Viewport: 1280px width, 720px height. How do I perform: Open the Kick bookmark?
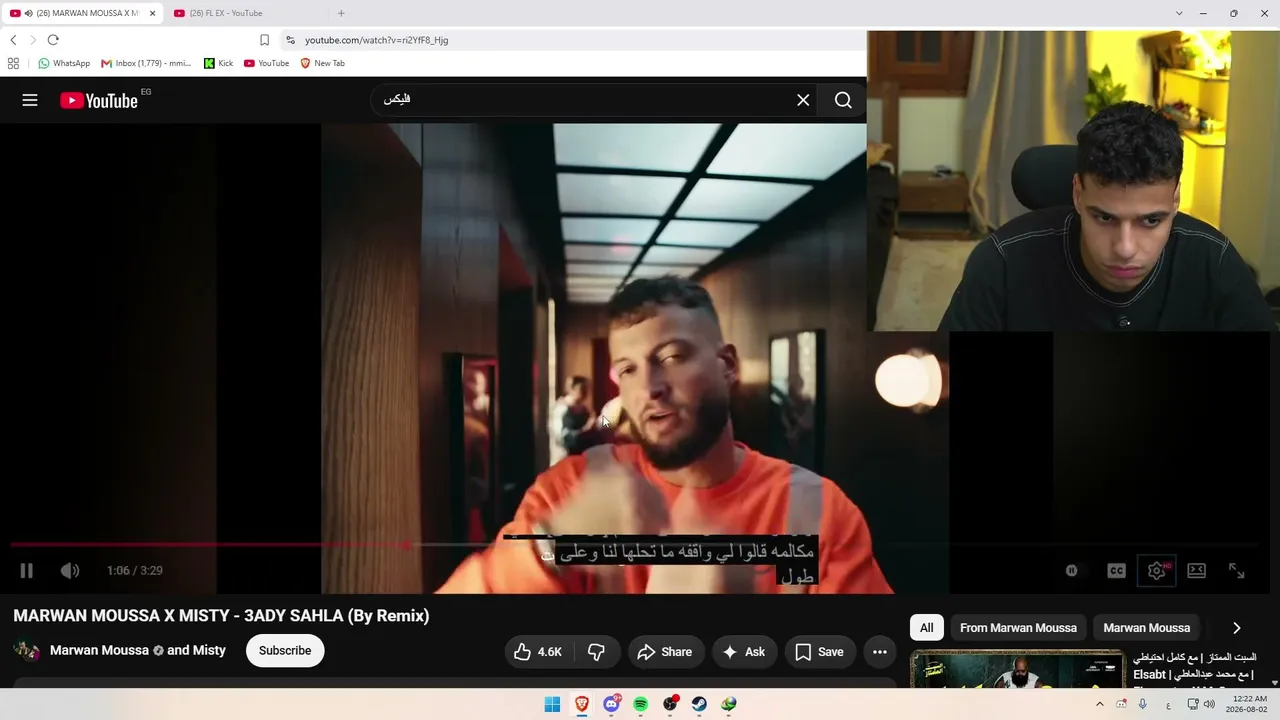pyautogui.click(x=219, y=63)
